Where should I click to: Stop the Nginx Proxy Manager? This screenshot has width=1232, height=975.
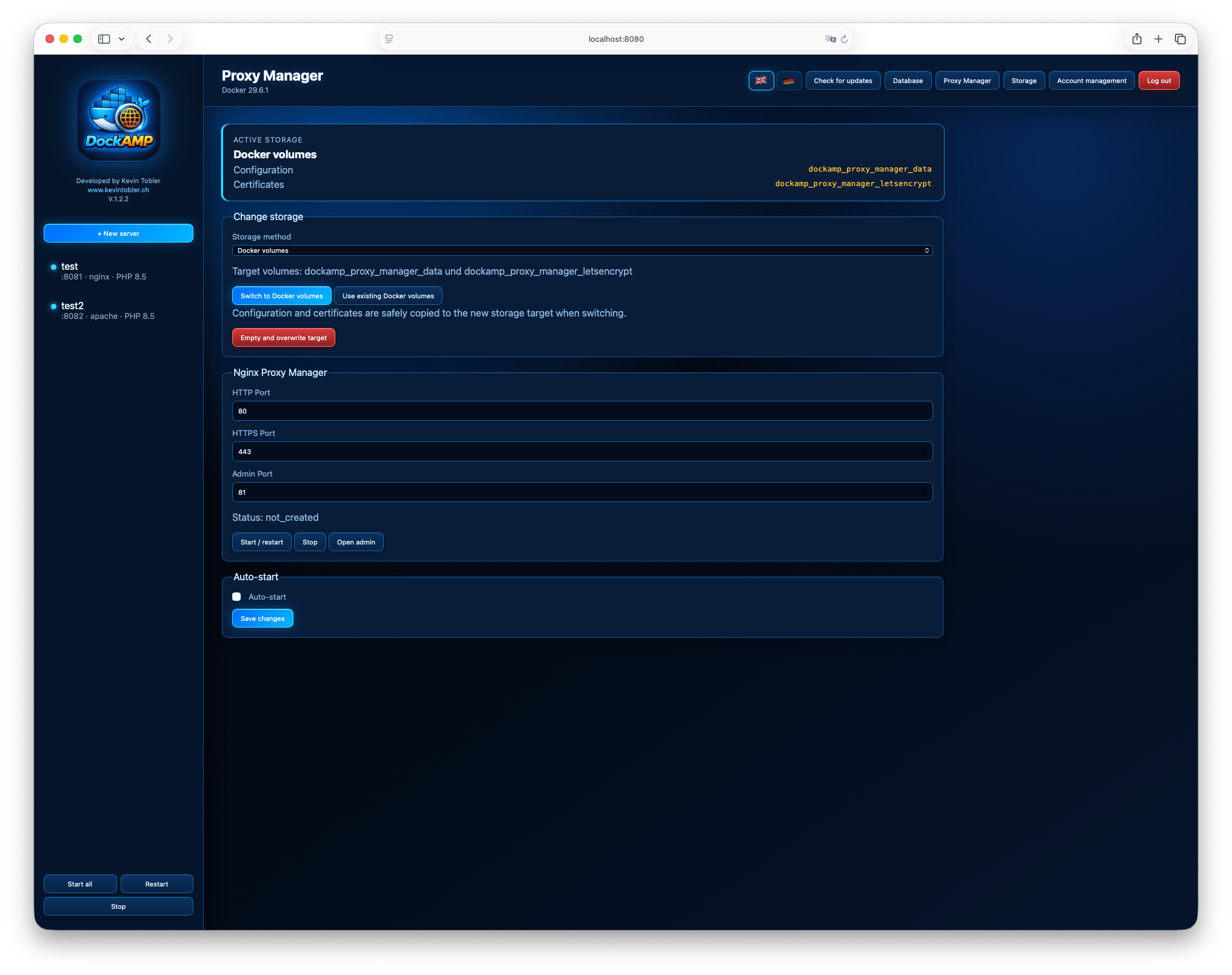click(310, 542)
